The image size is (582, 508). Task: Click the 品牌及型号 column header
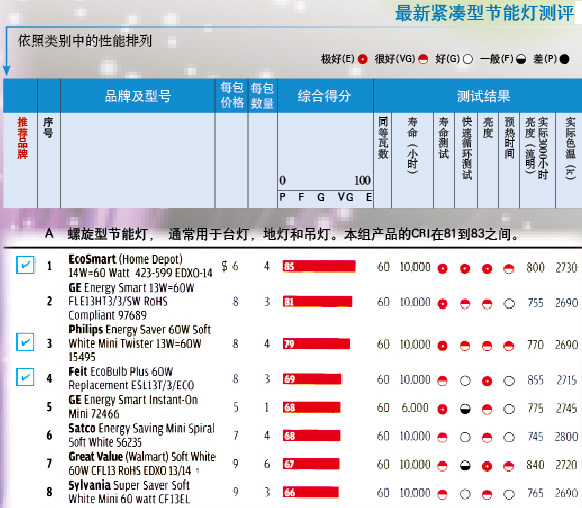click(x=138, y=96)
